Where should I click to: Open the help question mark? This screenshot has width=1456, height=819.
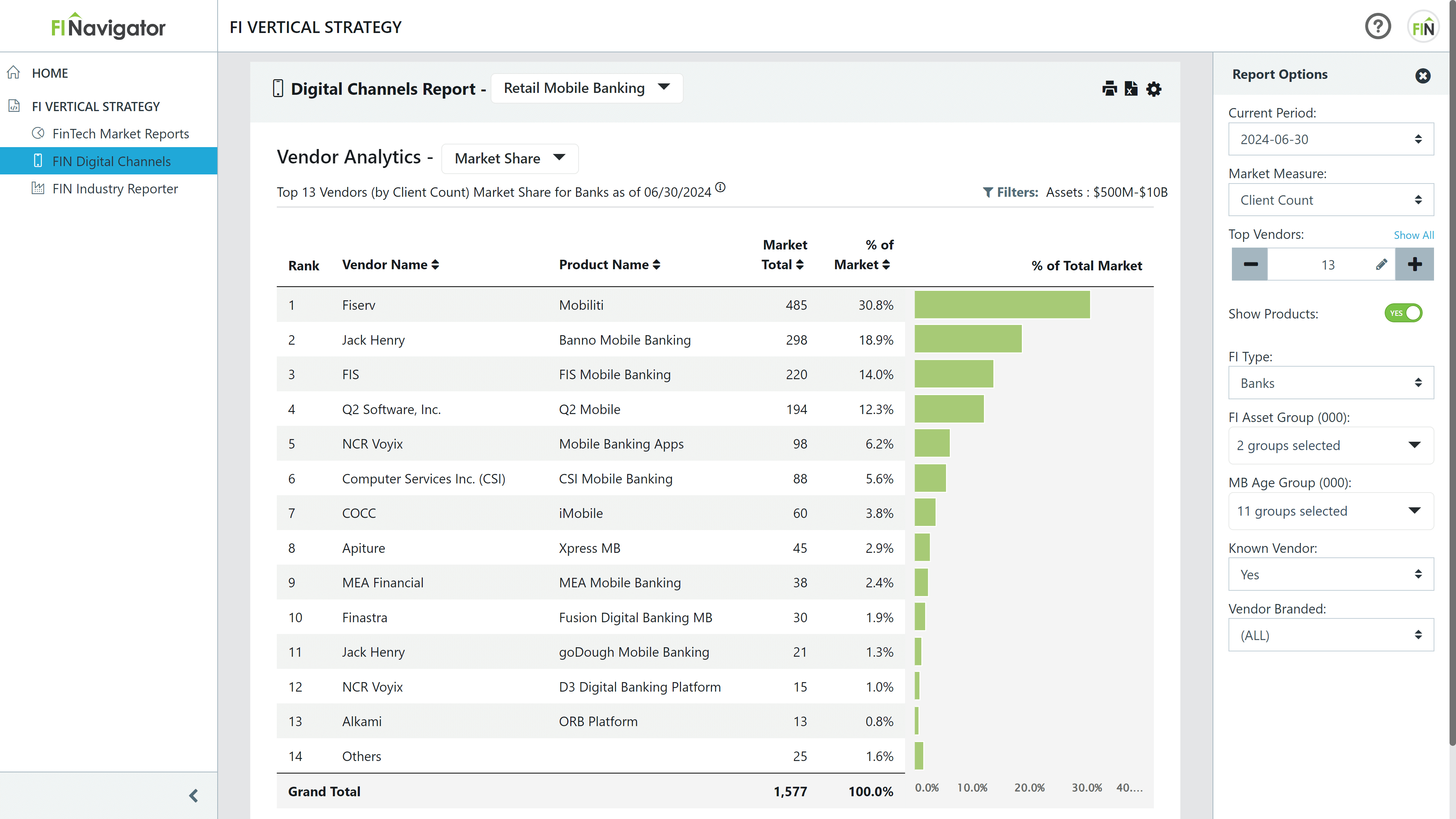coord(1378,27)
